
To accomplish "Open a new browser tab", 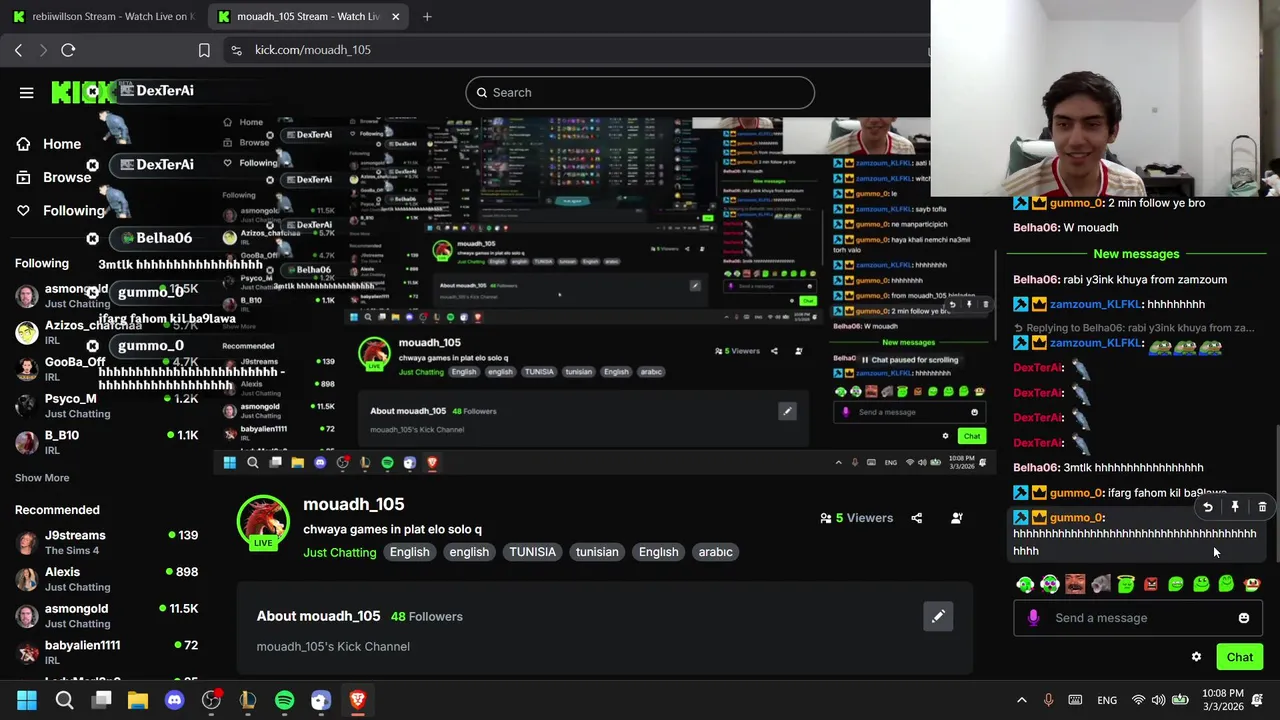I will [427, 16].
